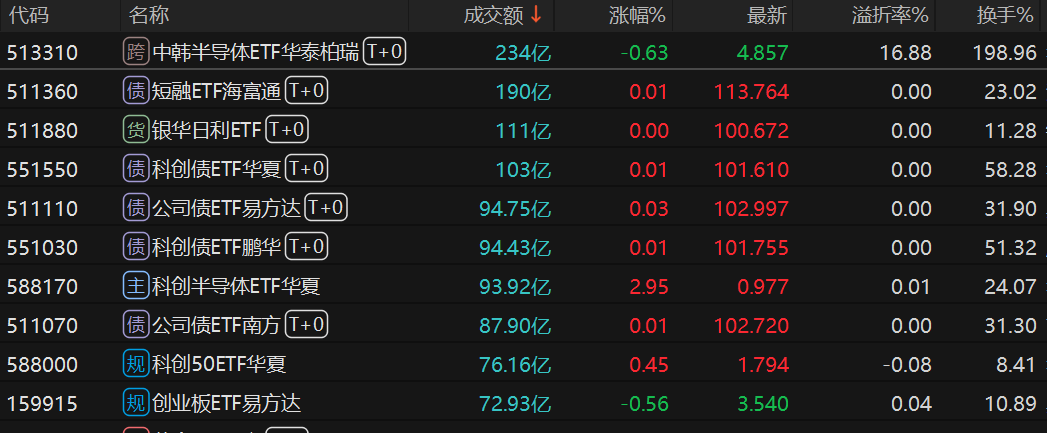Click latest price 3.540
1047x433 pixels.
(763, 404)
